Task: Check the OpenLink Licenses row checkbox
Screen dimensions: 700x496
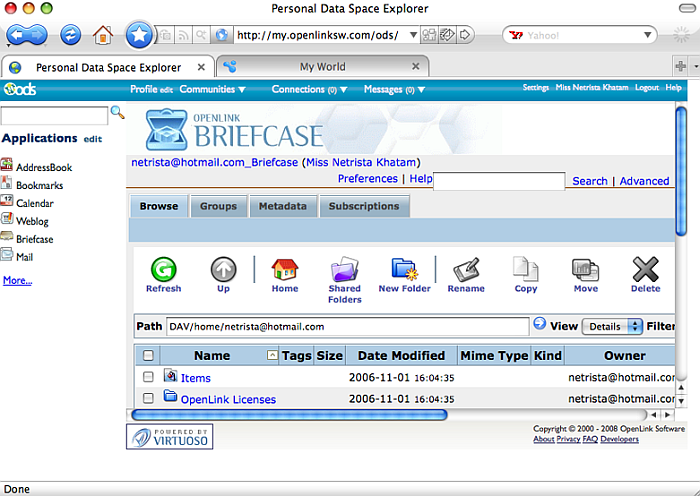Action: tap(149, 399)
